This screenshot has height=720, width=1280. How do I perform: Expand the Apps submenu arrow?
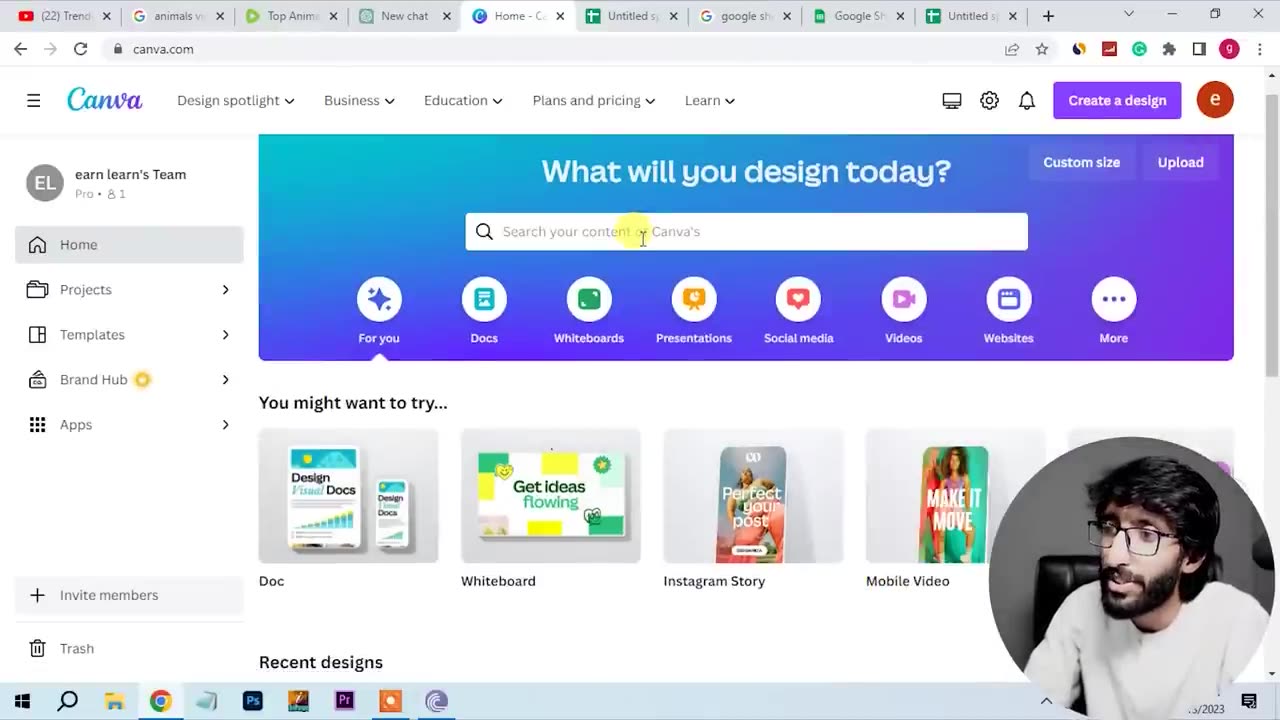[x=225, y=425]
